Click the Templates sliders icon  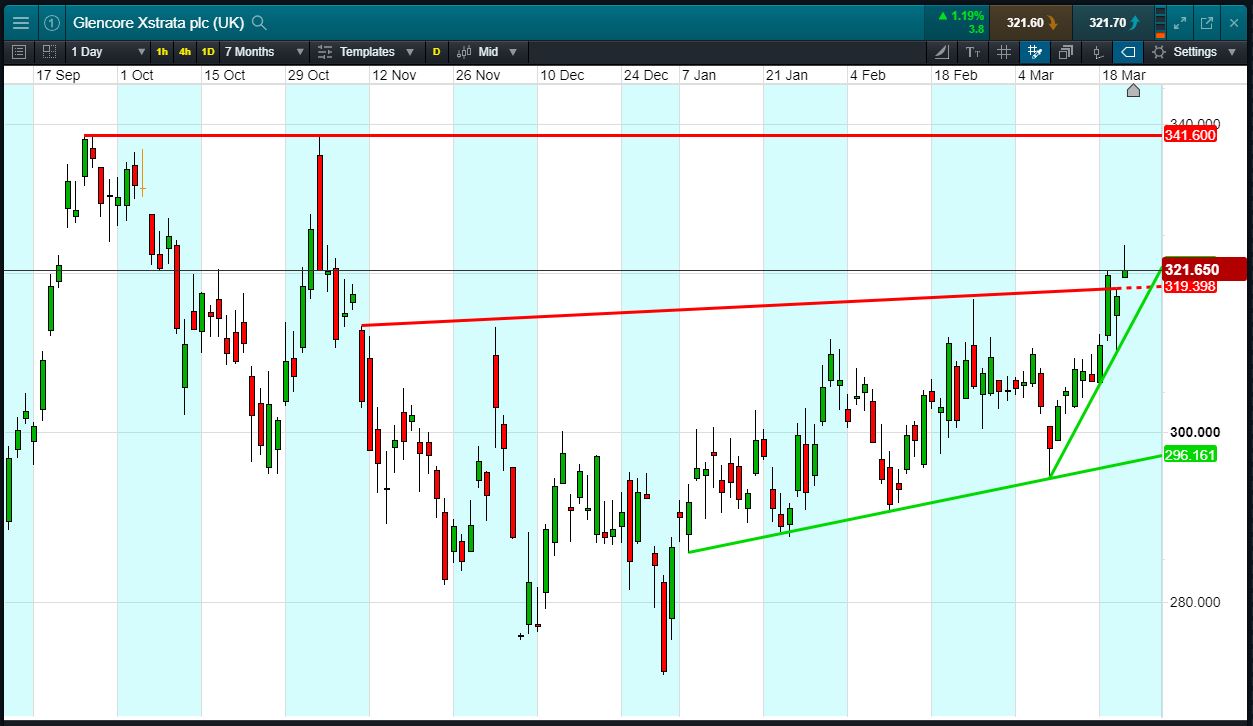point(325,52)
